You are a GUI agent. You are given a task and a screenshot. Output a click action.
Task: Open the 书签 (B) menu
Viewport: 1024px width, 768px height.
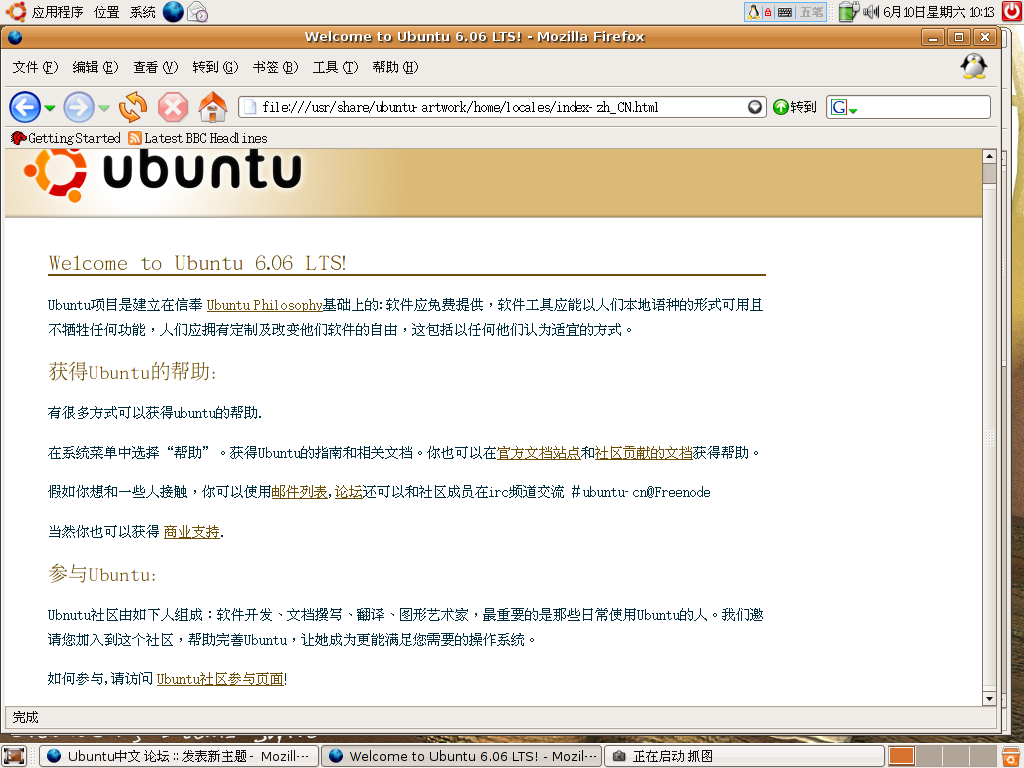click(275, 67)
